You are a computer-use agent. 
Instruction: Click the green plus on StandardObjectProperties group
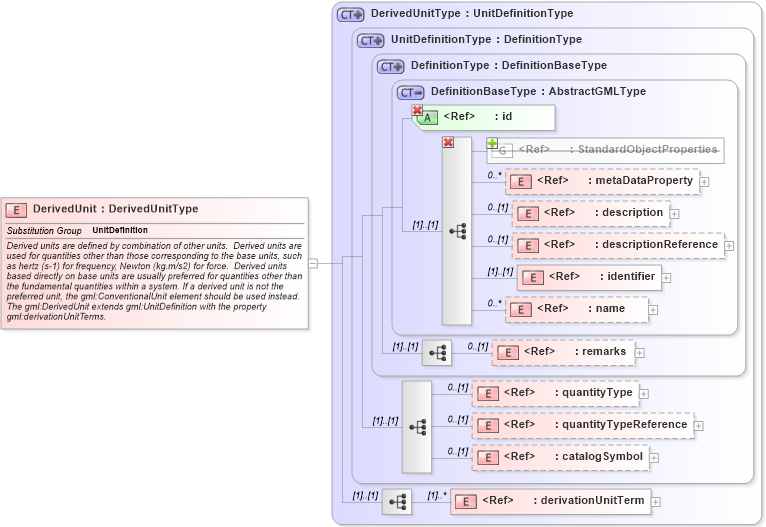(492, 143)
